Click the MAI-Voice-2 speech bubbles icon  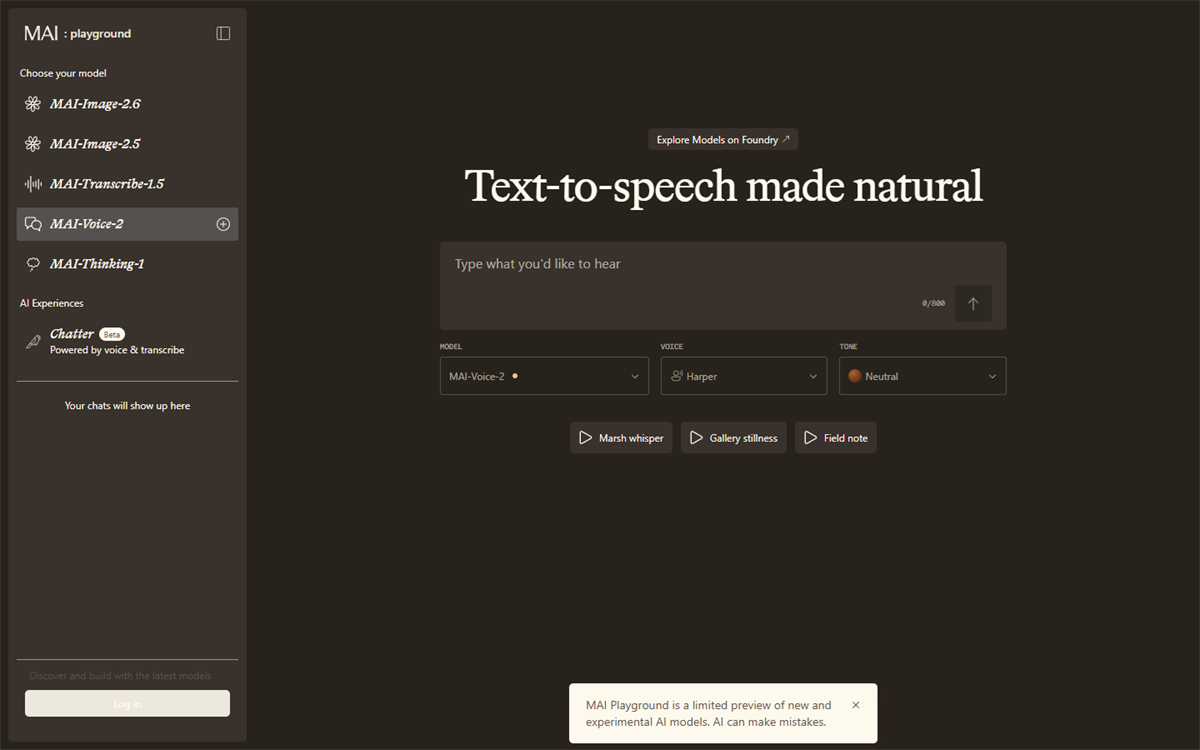point(33,224)
